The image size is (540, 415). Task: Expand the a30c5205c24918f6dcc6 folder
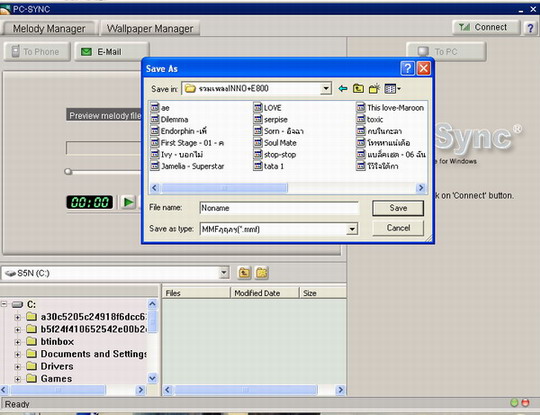[x=17, y=317]
